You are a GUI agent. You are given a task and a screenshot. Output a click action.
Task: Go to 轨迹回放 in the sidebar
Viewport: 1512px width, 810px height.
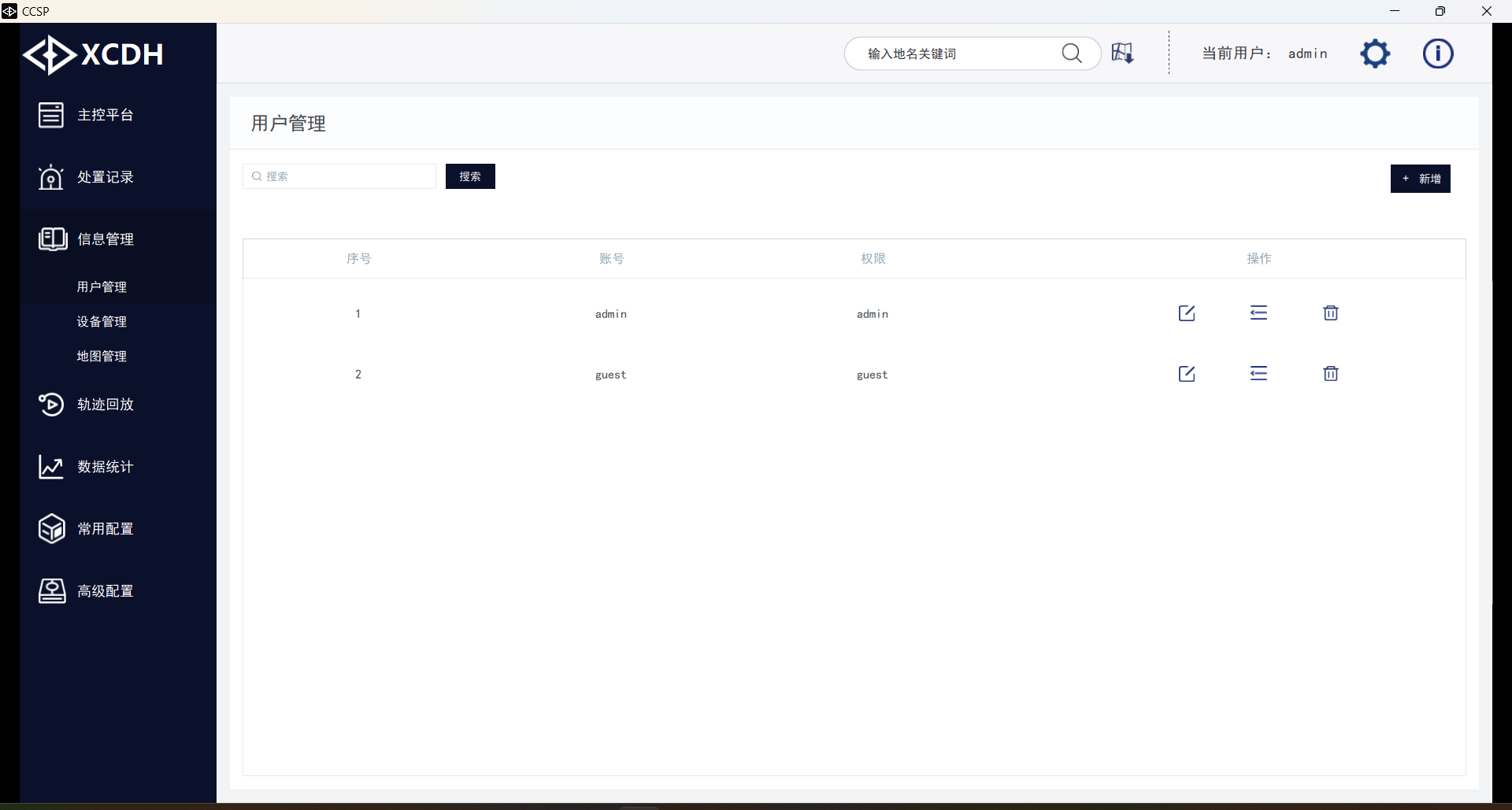coord(106,405)
